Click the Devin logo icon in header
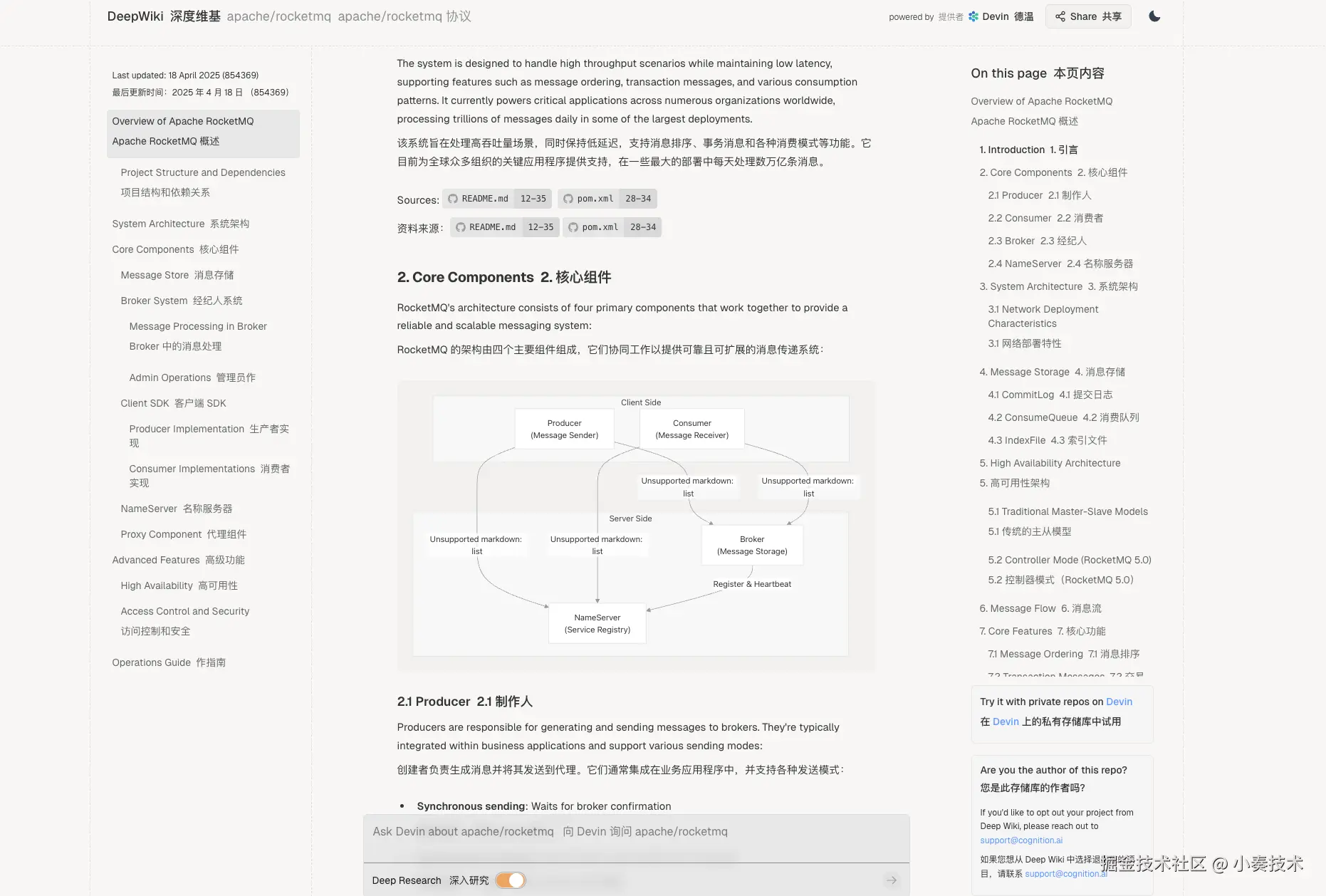 (973, 16)
